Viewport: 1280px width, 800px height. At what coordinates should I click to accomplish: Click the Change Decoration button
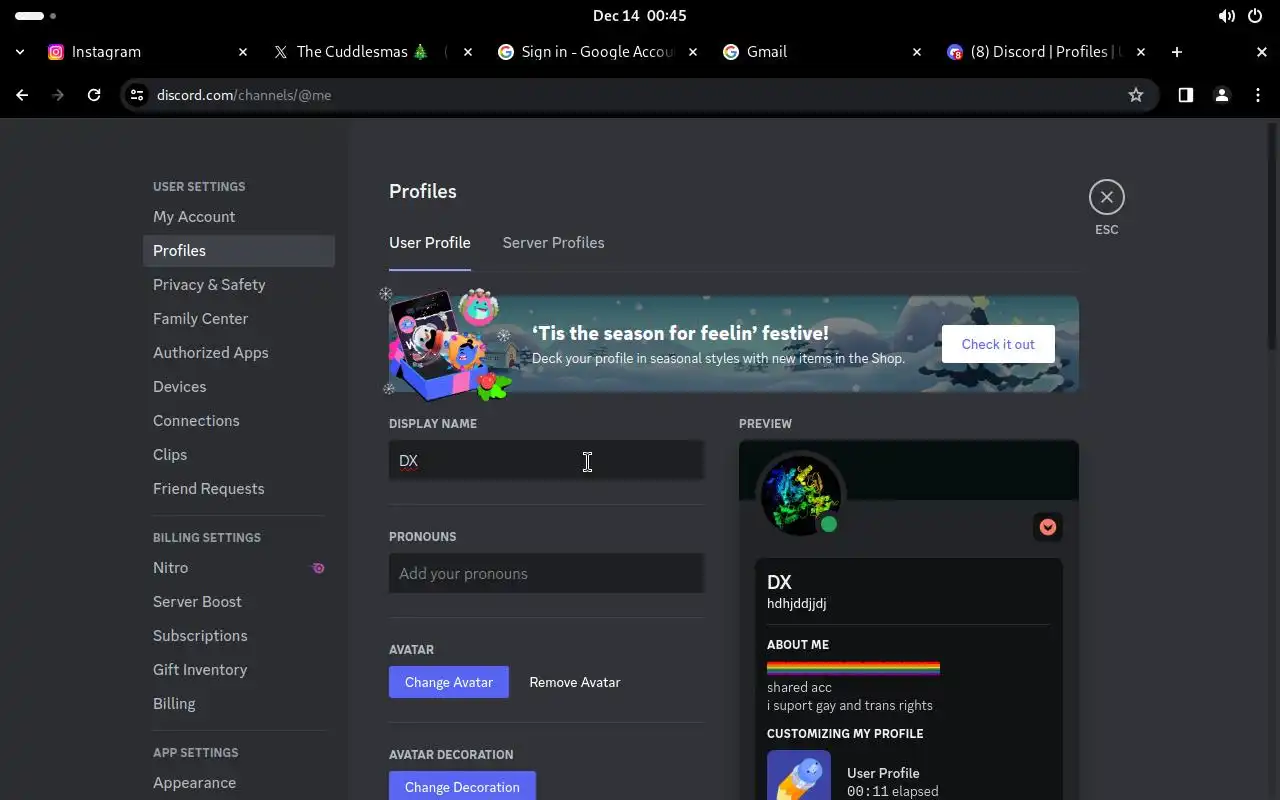(x=462, y=786)
